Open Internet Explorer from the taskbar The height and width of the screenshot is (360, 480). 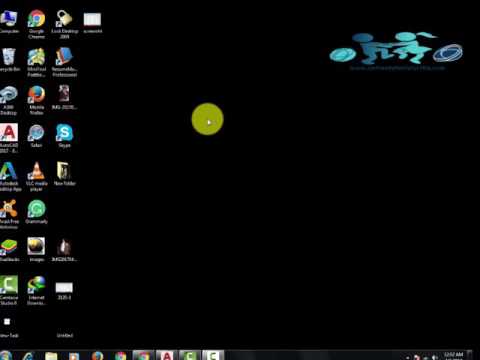28,355
